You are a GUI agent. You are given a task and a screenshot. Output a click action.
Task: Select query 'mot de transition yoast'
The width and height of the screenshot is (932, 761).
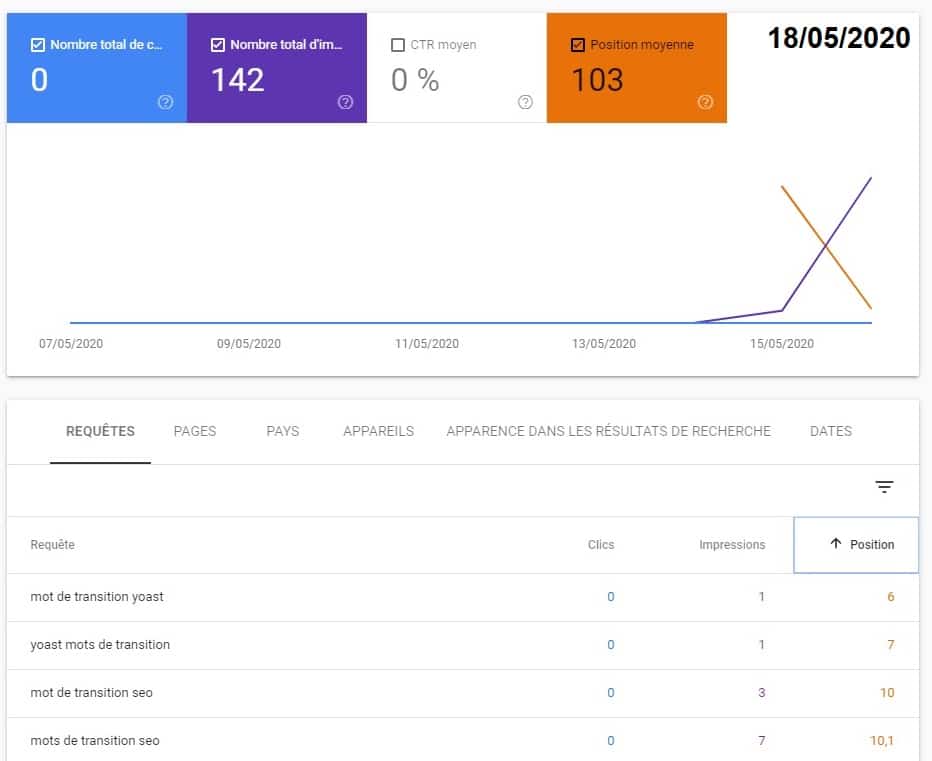tap(97, 596)
